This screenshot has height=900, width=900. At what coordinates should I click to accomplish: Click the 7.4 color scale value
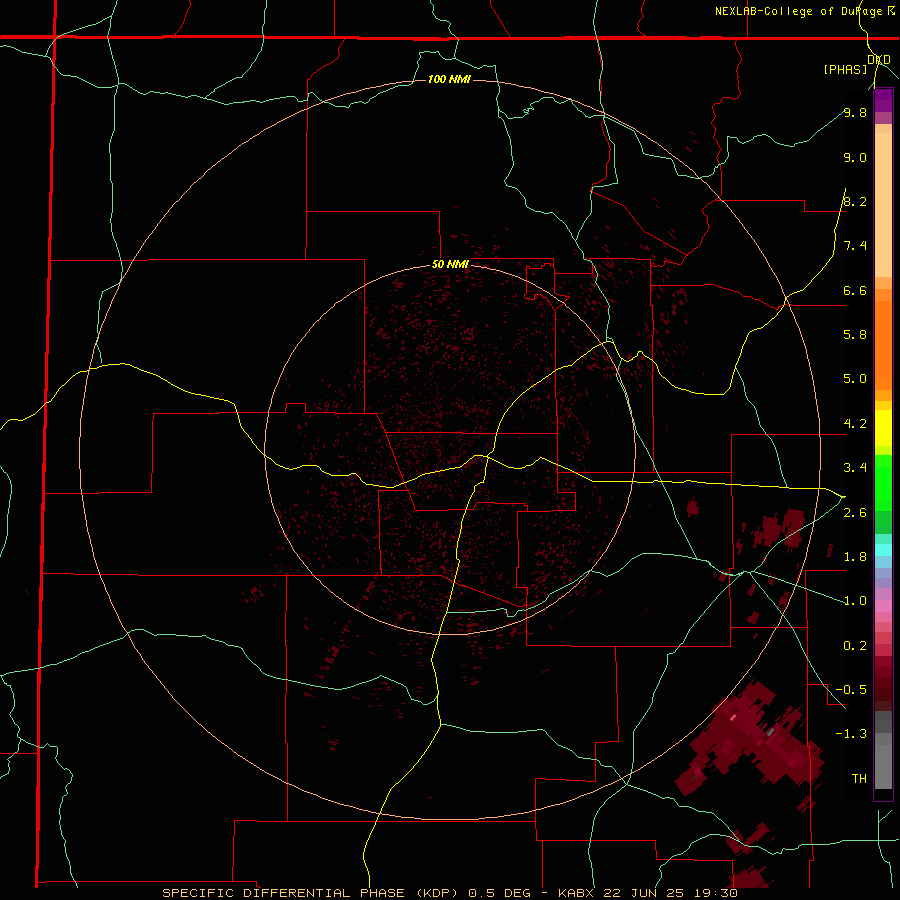[x=855, y=246]
